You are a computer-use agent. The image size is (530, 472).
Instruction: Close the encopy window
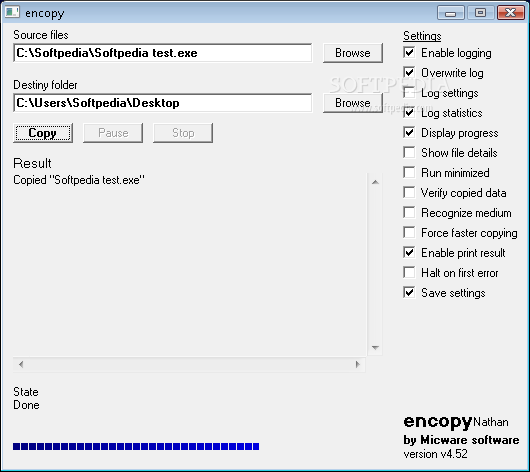click(511, 13)
